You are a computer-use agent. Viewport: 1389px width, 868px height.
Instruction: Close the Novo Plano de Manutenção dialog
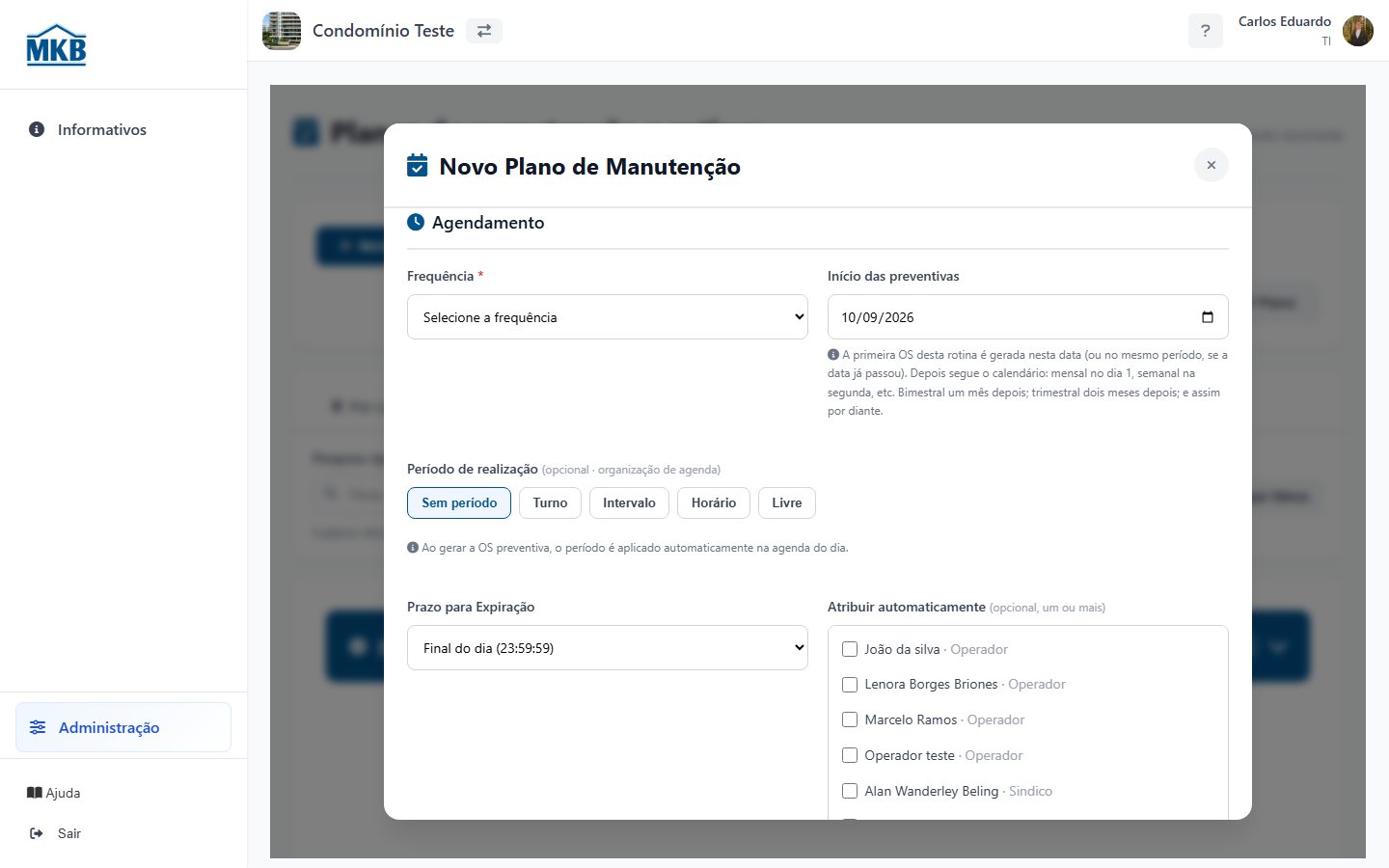click(1212, 165)
